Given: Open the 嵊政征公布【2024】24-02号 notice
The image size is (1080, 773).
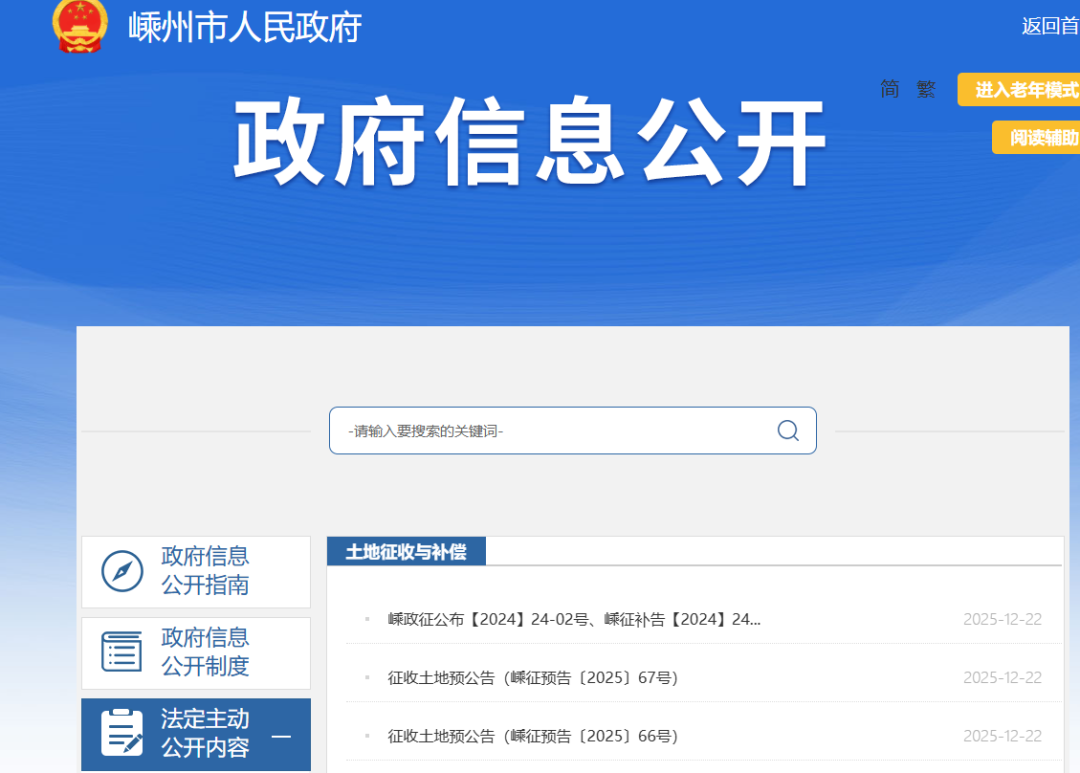Looking at the screenshot, I should coord(574,619).
